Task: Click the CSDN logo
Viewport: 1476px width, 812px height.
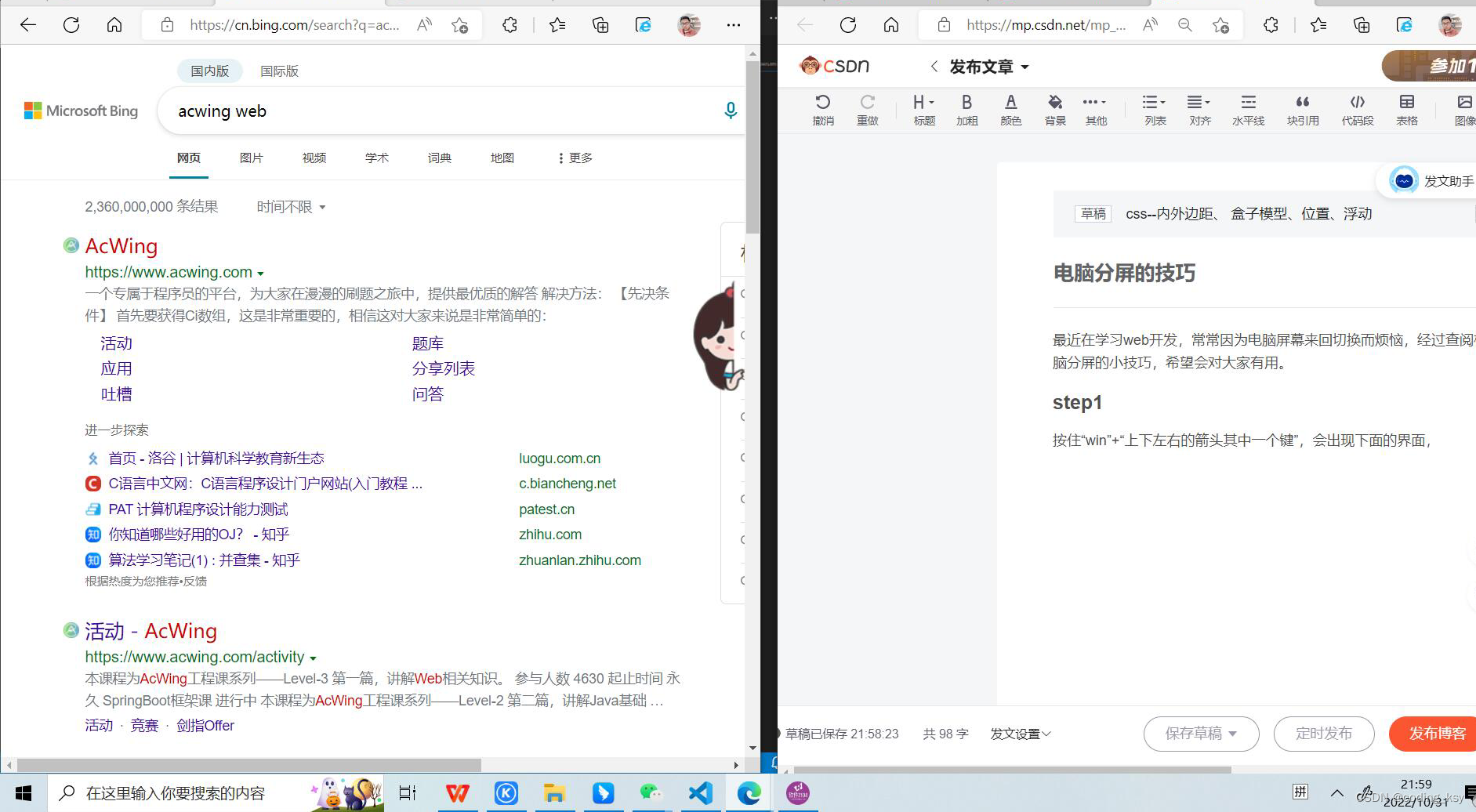Action: [834, 66]
